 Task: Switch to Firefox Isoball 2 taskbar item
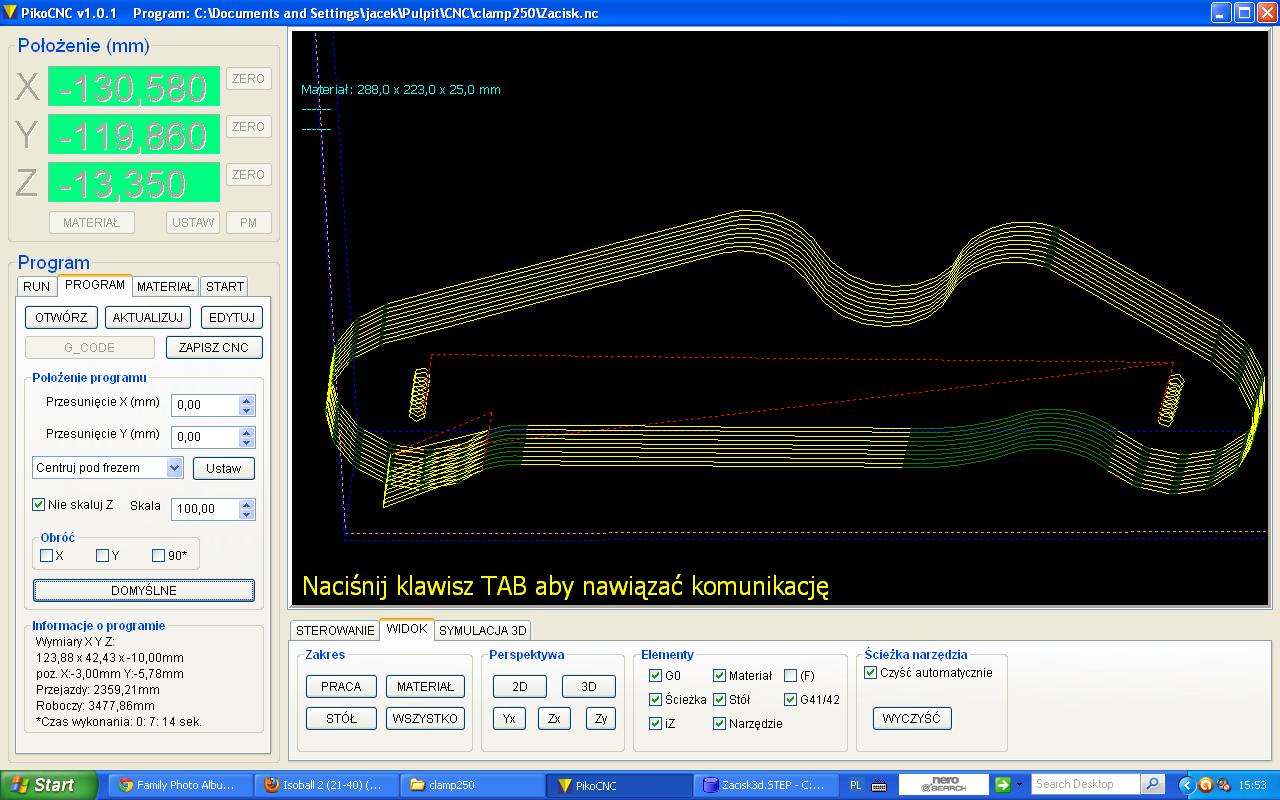[325, 785]
